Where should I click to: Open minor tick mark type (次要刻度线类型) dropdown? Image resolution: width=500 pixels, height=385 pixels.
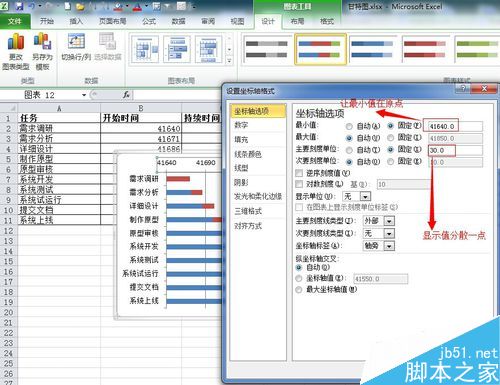[389, 233]
